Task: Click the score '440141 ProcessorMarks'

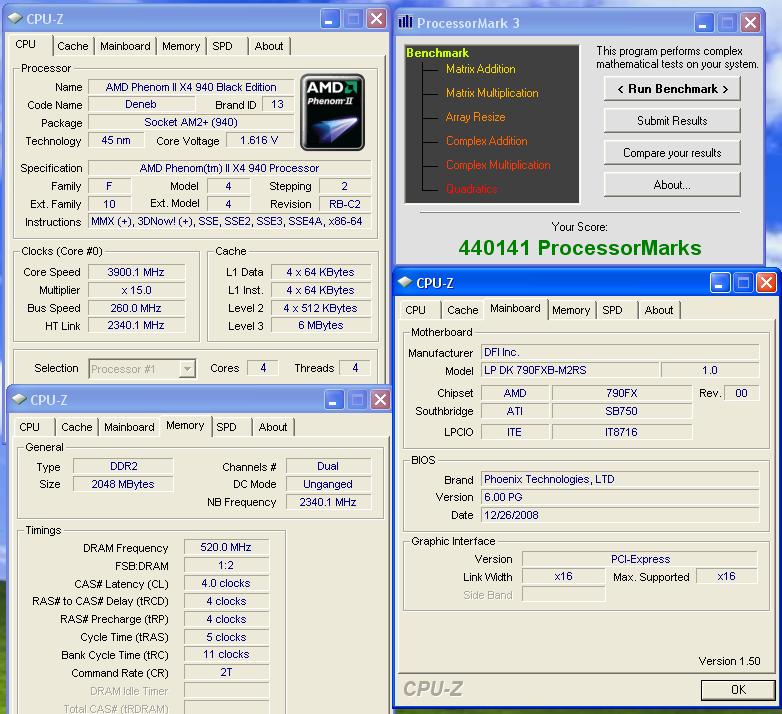Action: point(580,248)
